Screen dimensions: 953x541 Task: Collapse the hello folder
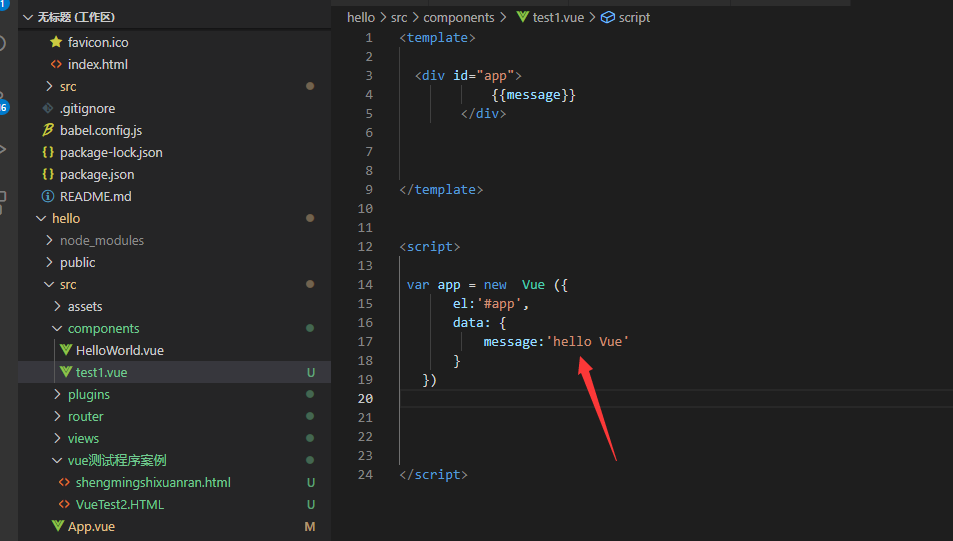coord(41,218)
